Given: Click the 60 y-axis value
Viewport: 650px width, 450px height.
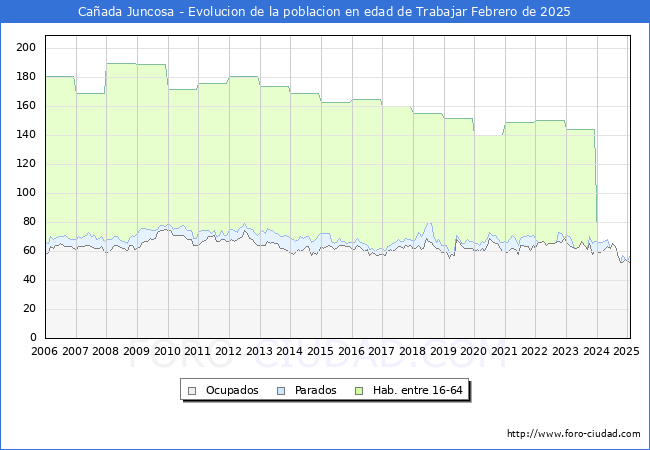Looking at the screenshot, I should [29, 251].
